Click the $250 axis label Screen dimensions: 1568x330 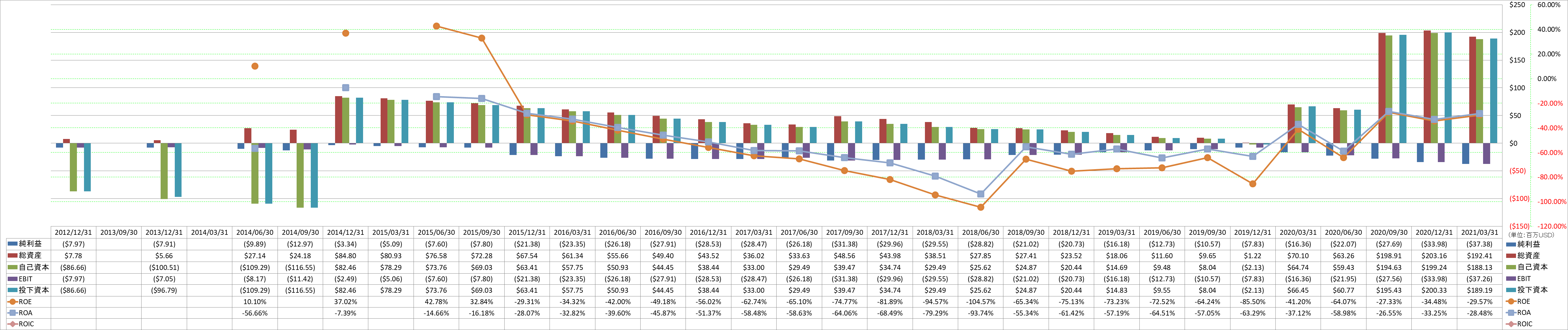(1517, 5)
